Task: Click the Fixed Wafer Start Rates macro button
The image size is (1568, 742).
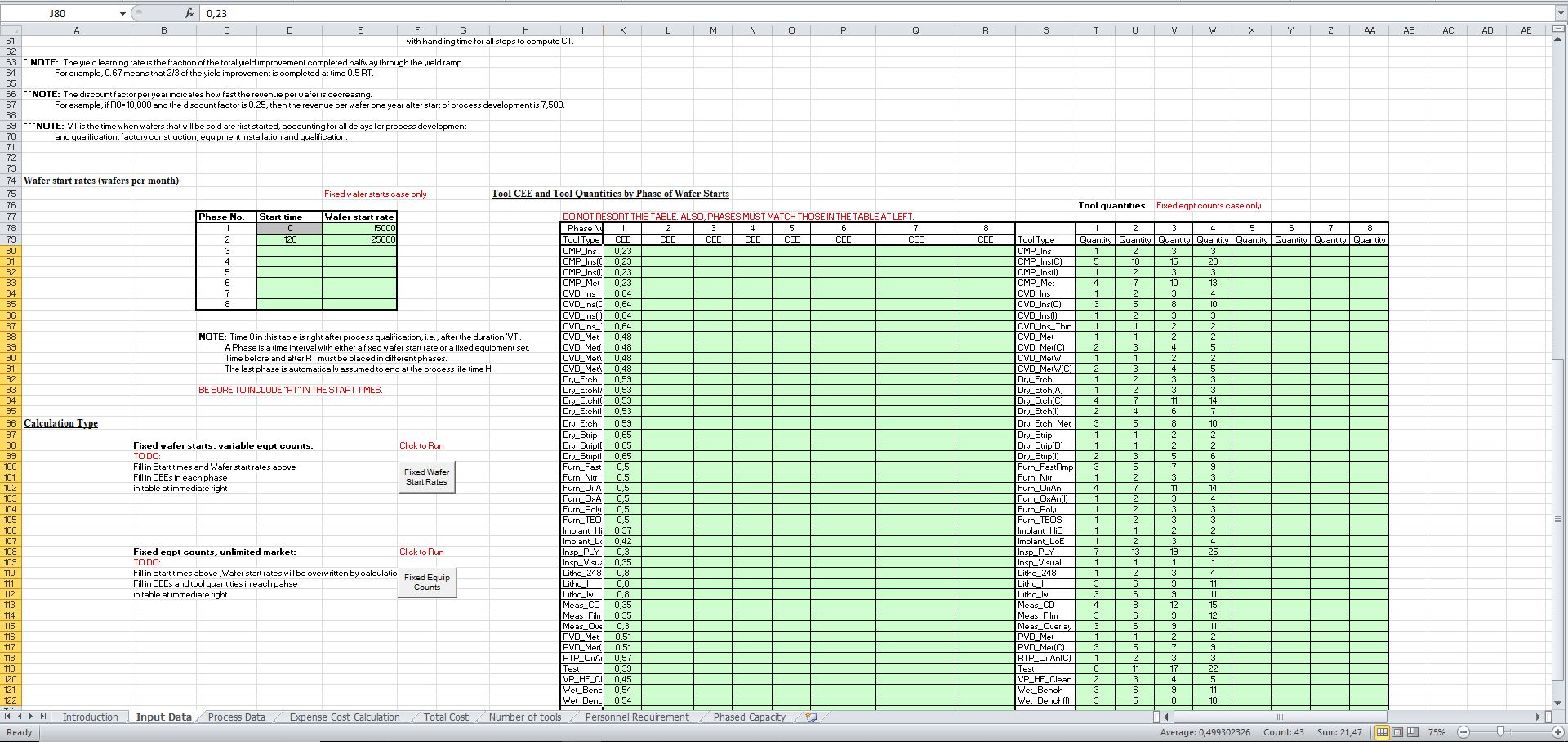Action: [x=426, y=476]
